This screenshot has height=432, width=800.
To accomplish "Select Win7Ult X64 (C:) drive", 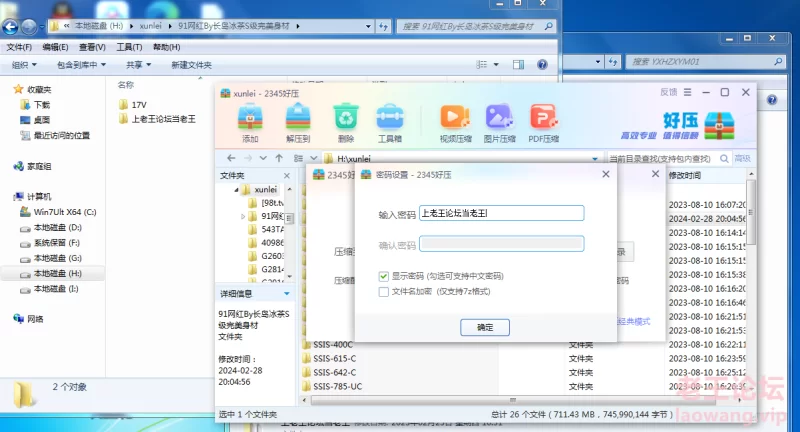I will 58,212.
